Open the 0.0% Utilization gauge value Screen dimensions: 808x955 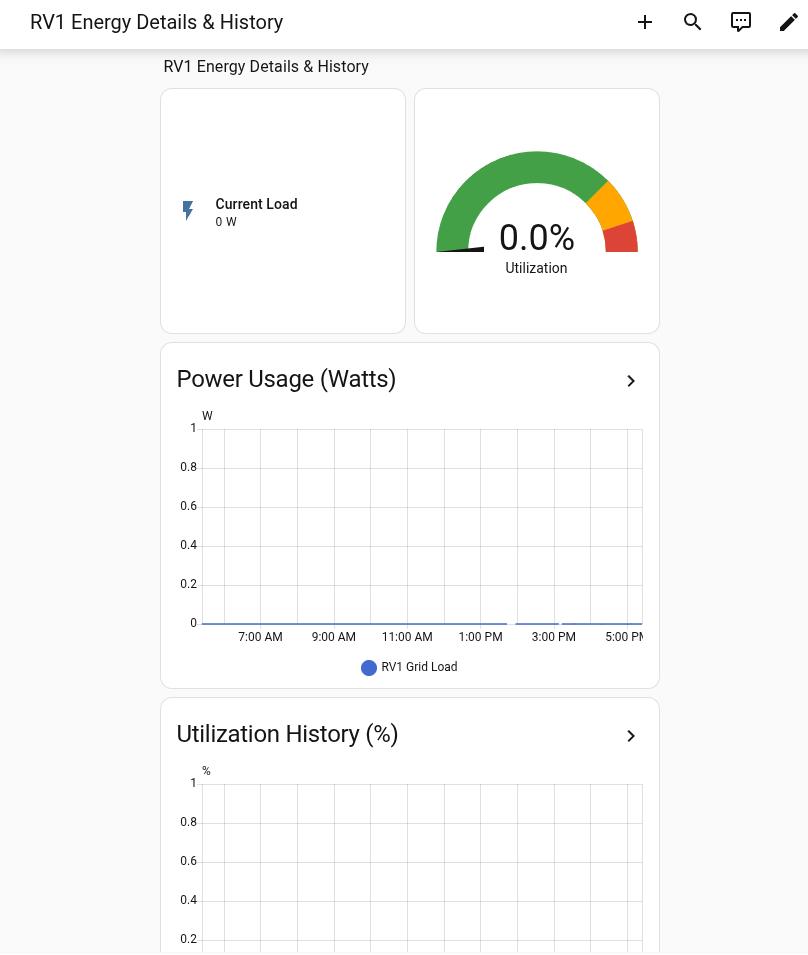pyautogui.click(x=536, y=238)
